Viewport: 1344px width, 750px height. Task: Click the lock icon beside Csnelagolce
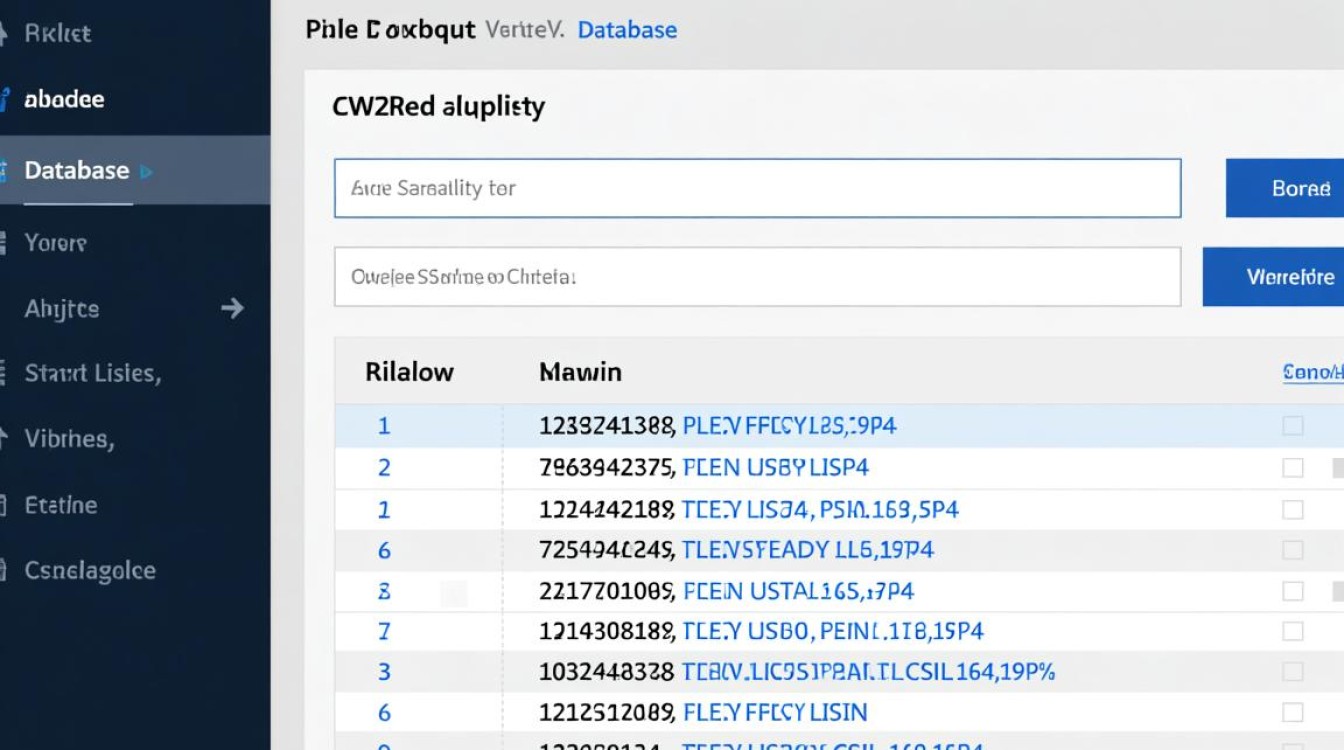coord(4,571)
